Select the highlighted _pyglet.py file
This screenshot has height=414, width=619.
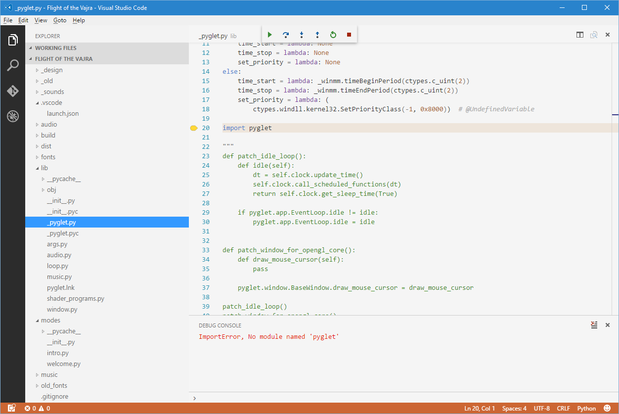pyautogui.click(x=107, y=222)
